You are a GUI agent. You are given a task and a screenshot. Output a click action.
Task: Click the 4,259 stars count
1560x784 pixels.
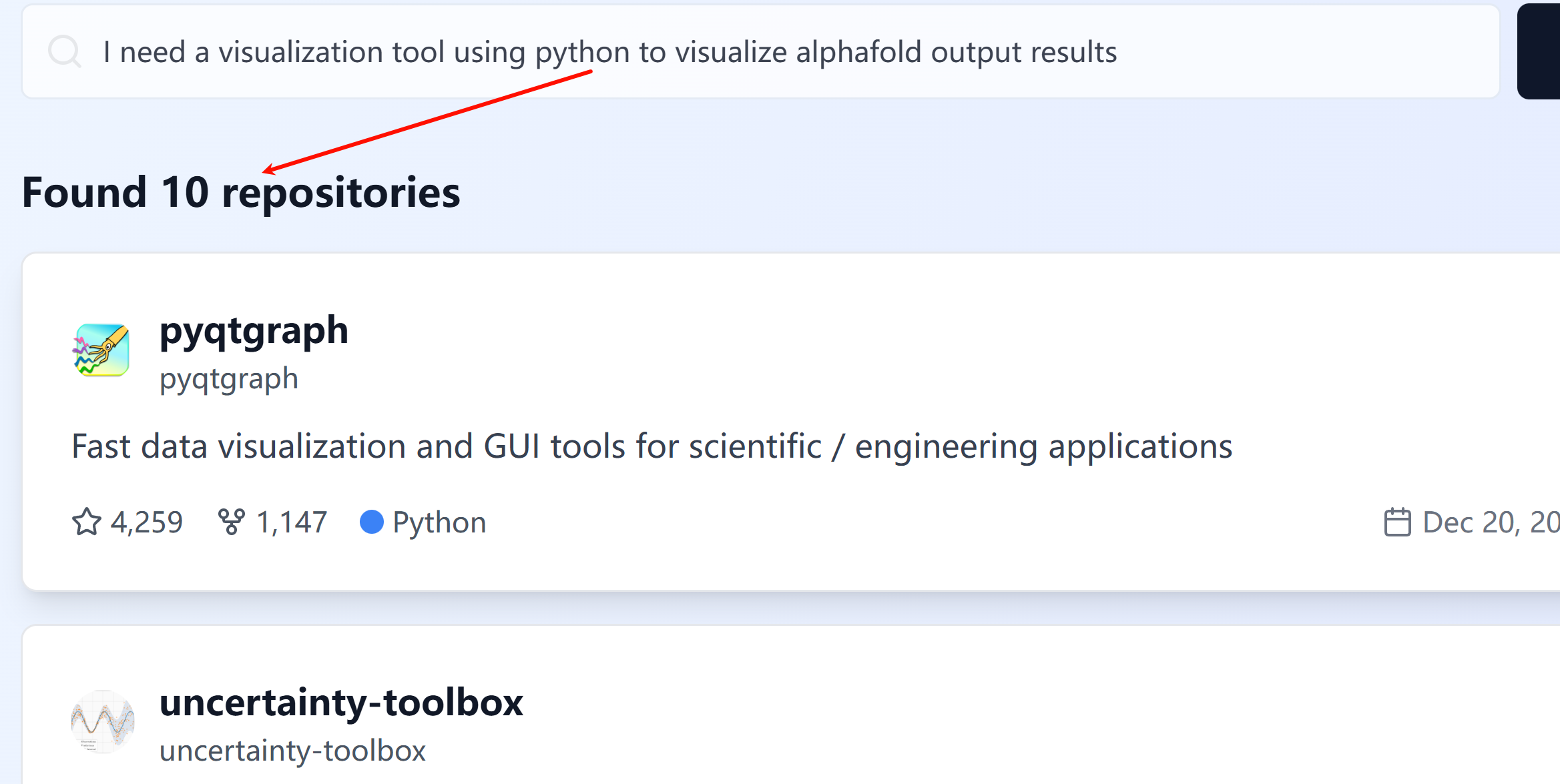tap(146, 522)
